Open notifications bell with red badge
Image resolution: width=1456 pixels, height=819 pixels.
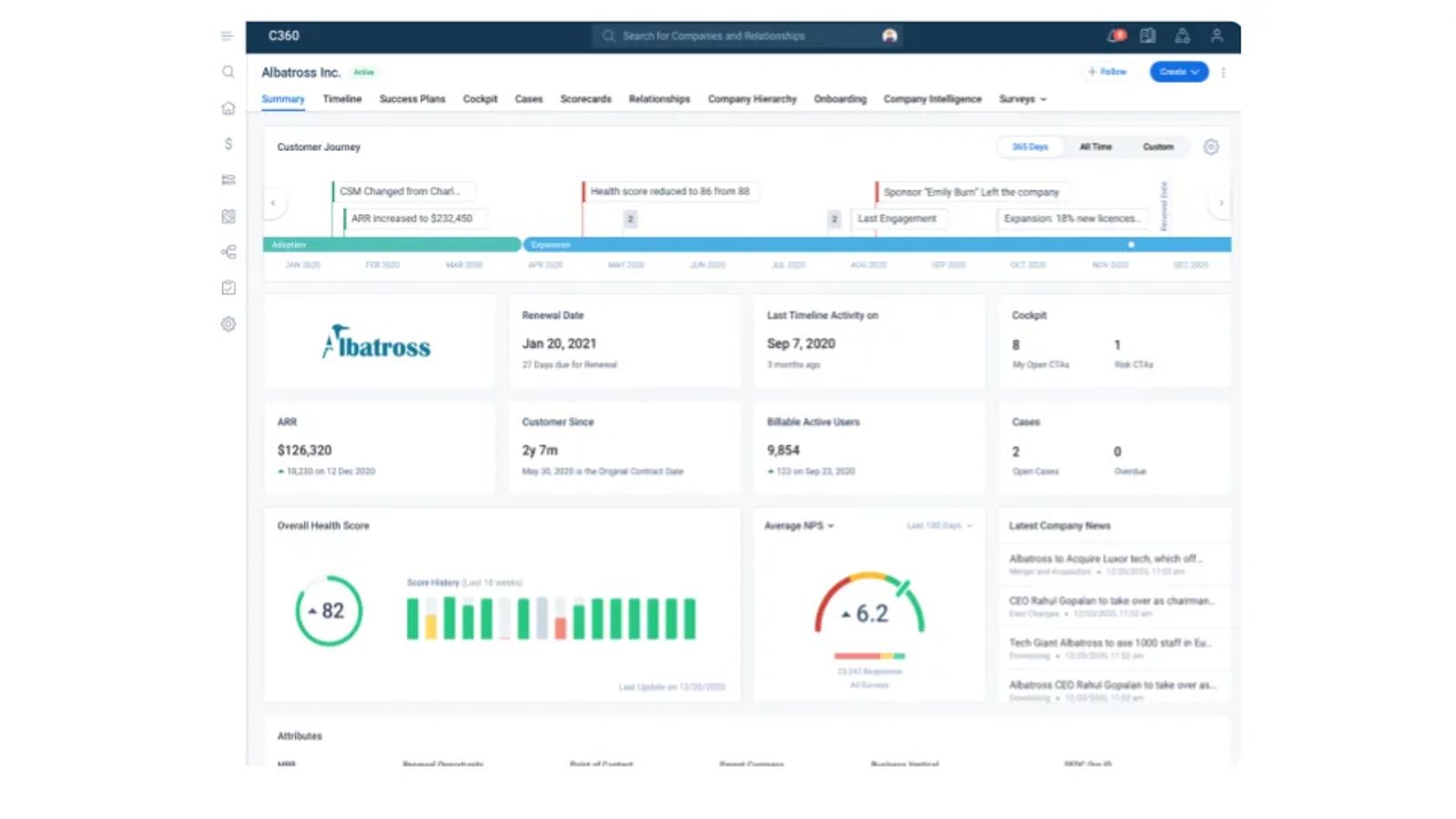tap(1116, 35)
